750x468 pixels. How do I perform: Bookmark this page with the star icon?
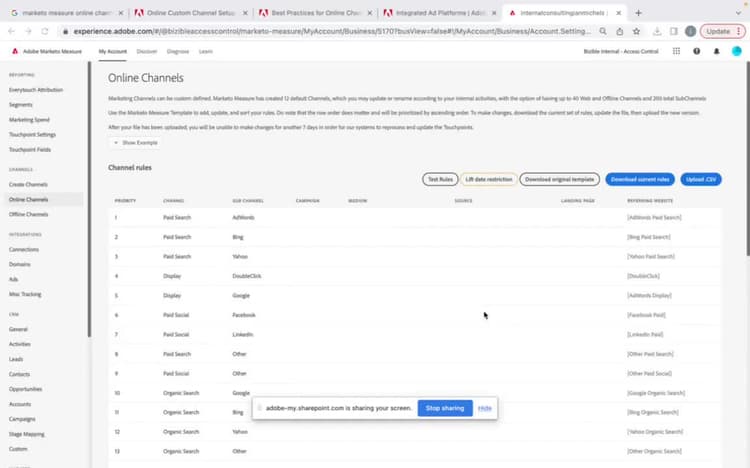636,31
